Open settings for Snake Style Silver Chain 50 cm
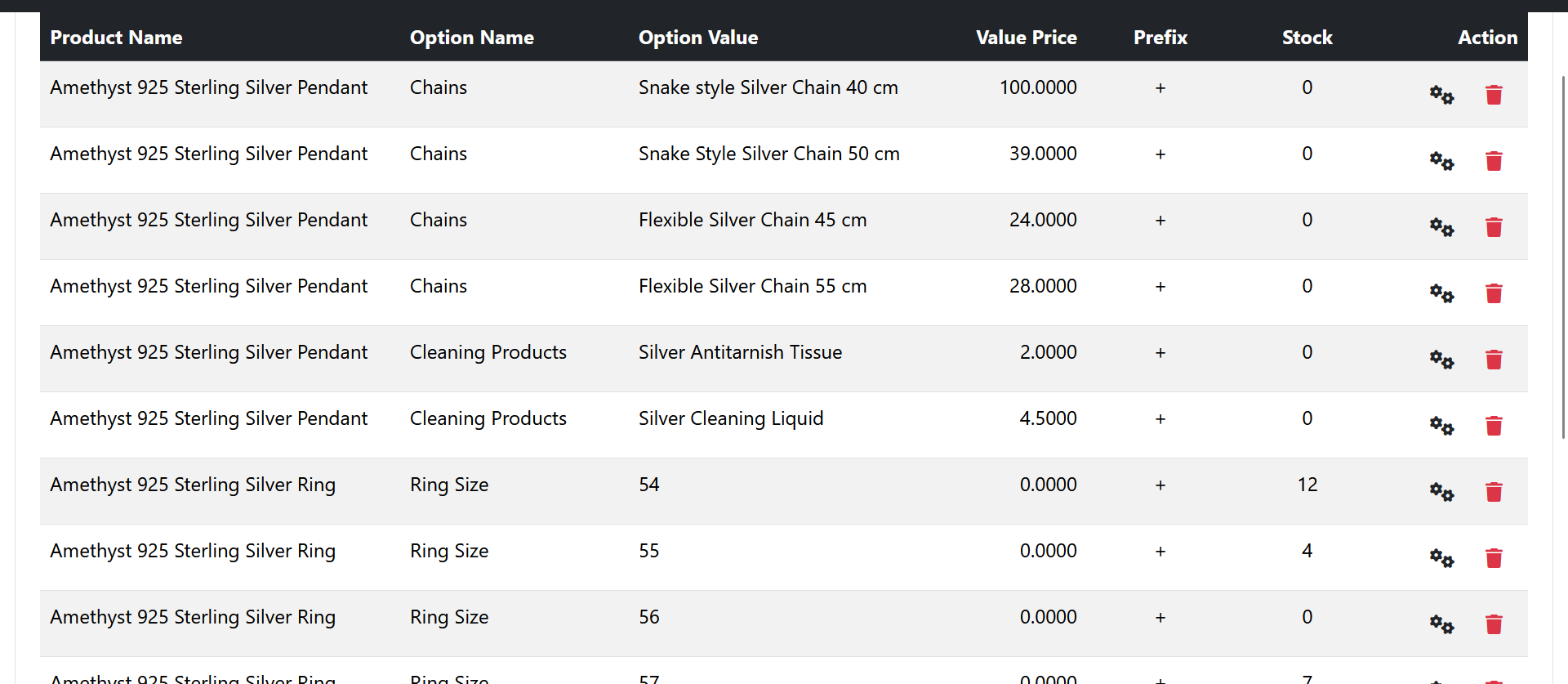 pos(1441,161)
